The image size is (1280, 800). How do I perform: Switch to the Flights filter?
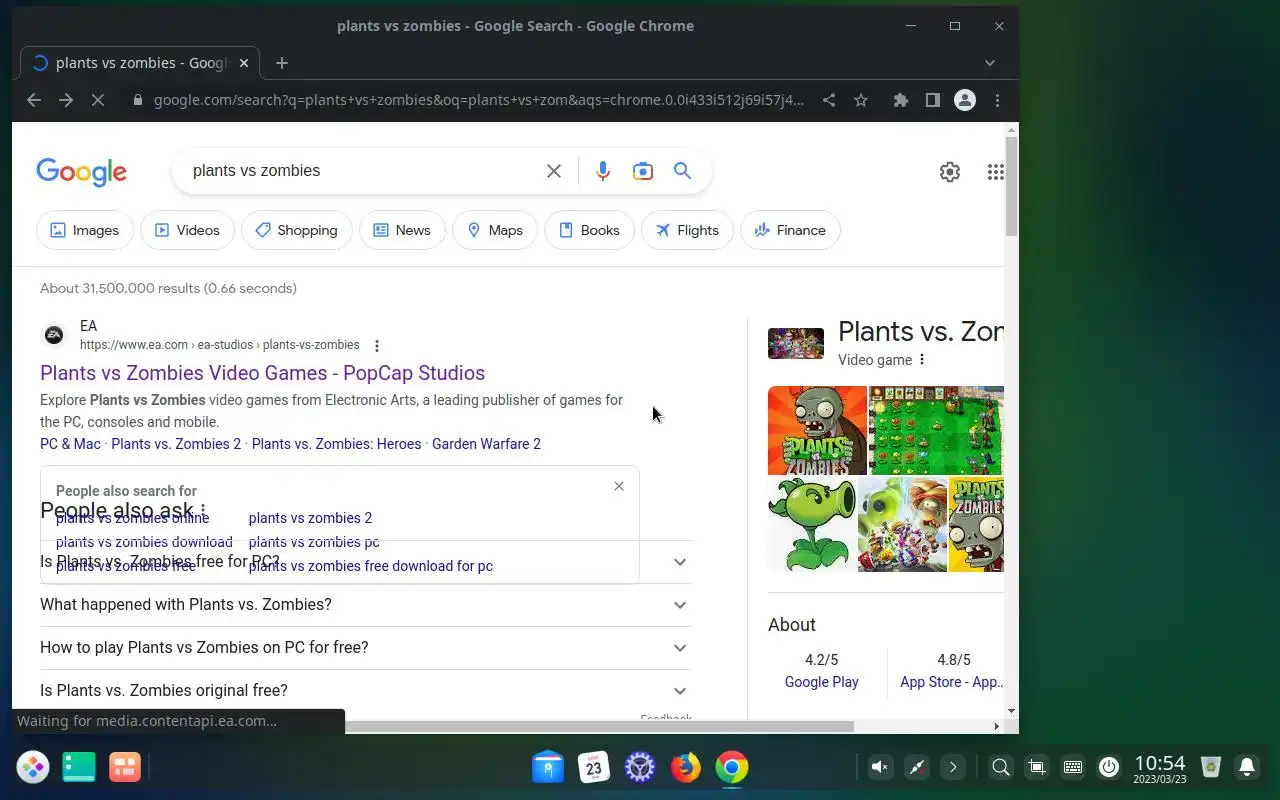tap(687, 230)
